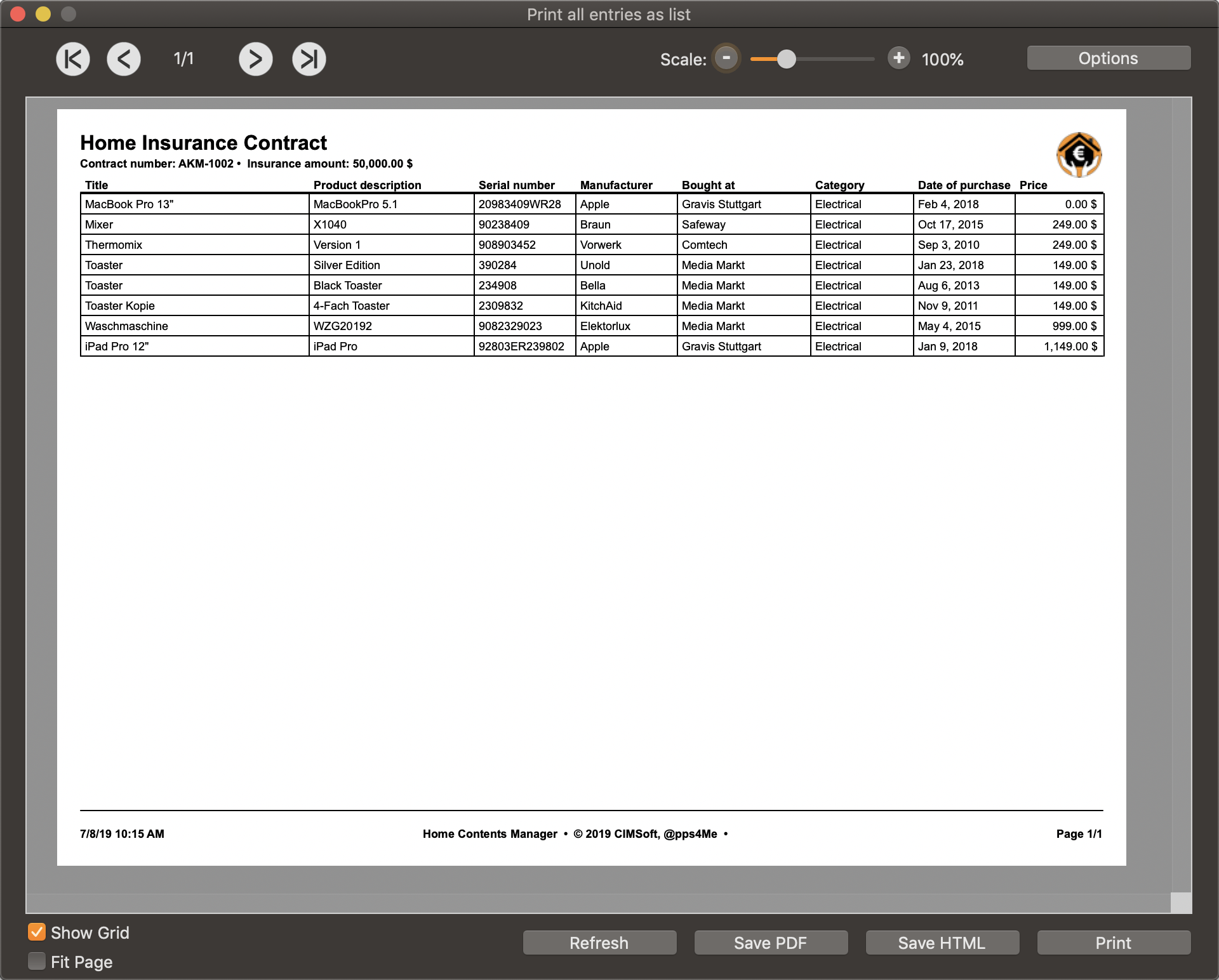Click the contract number AKM-1002 line

[x=246, y=164]
